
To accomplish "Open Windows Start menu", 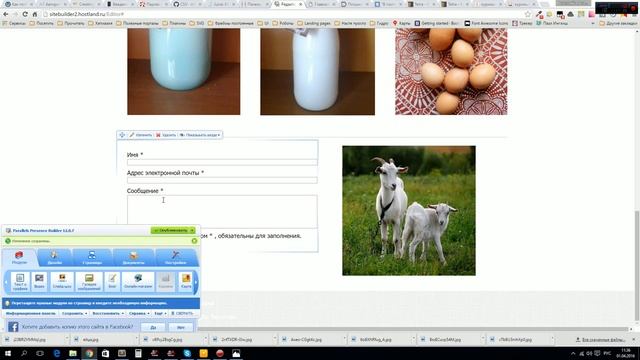I will coord(7,353).
